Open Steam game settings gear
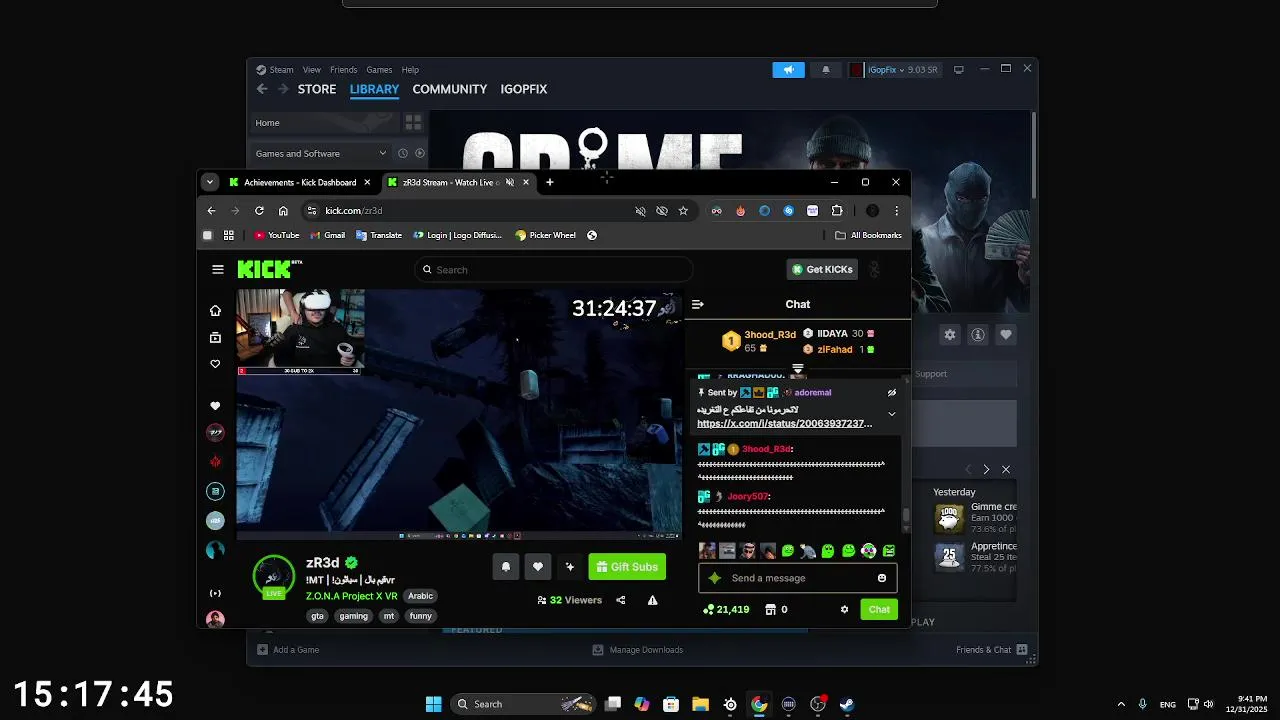 coord(950,335)
